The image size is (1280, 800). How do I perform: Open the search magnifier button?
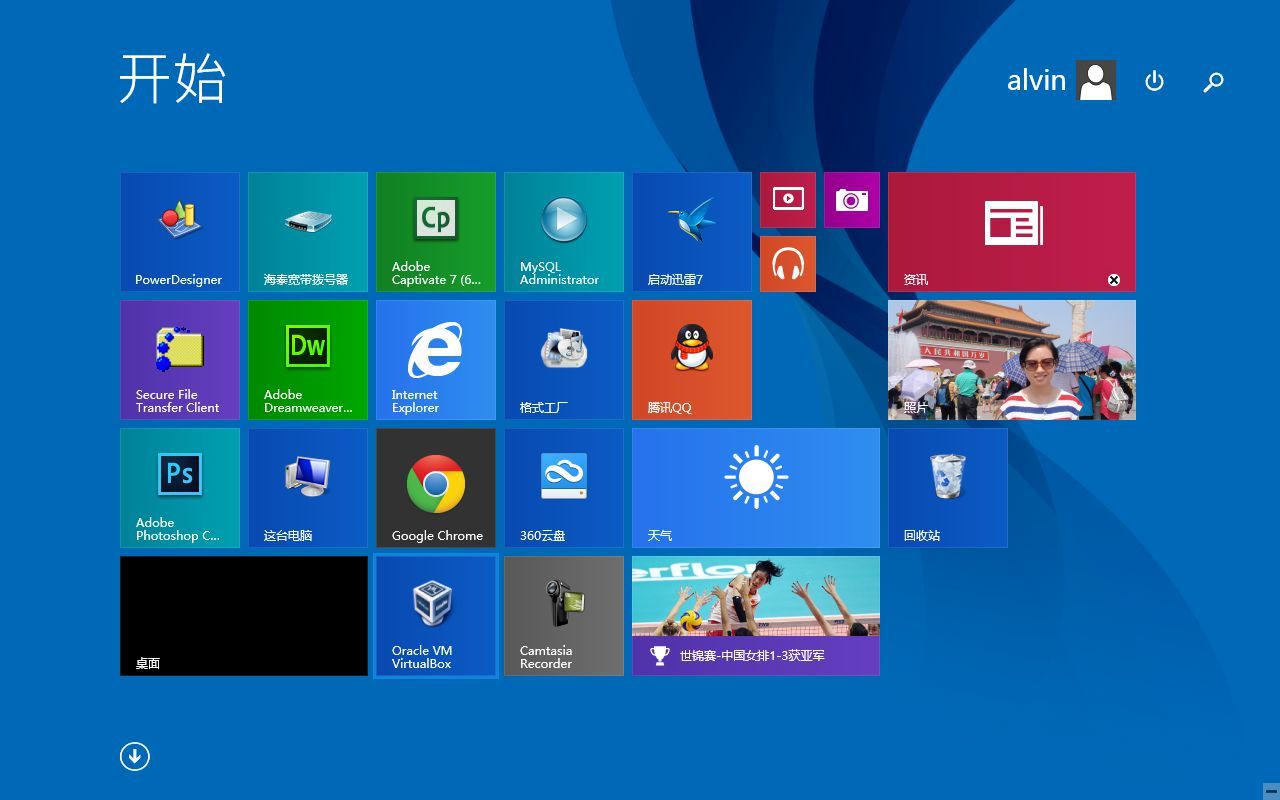pyautogui.click(x=1213, y=82)
